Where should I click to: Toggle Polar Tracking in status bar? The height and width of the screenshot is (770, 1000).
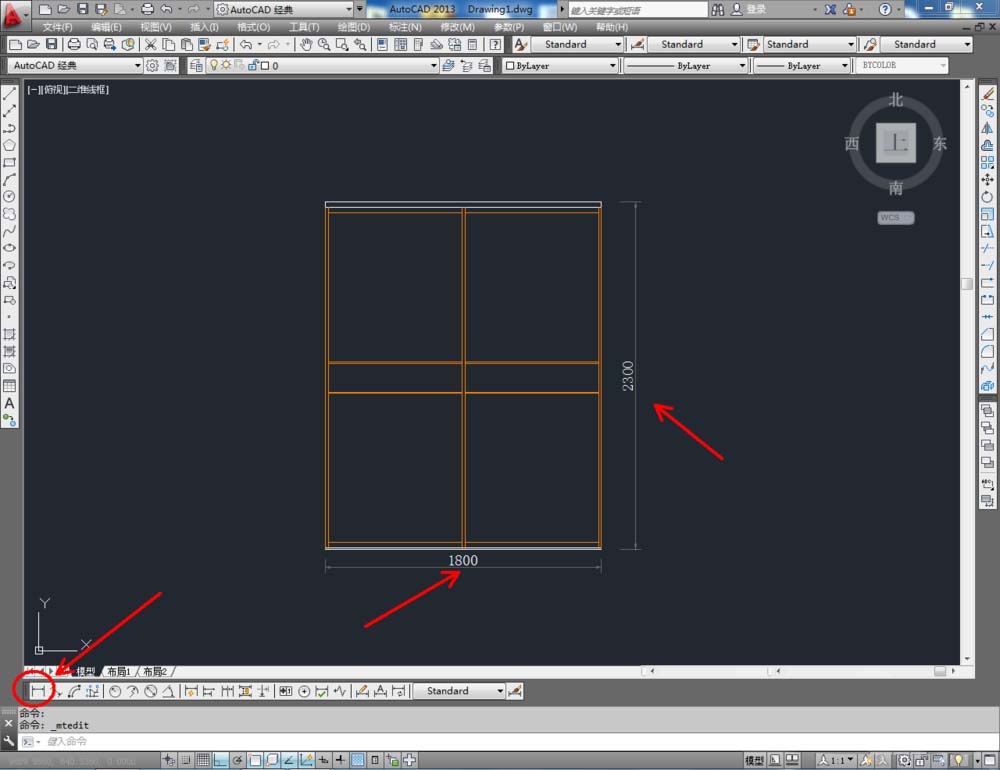click(237, 760)
